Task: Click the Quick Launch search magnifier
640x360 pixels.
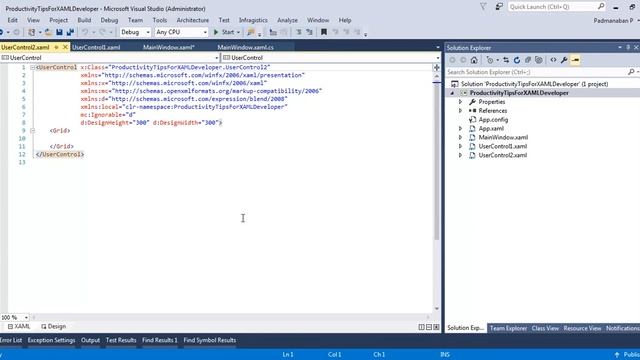Action: 601,7
